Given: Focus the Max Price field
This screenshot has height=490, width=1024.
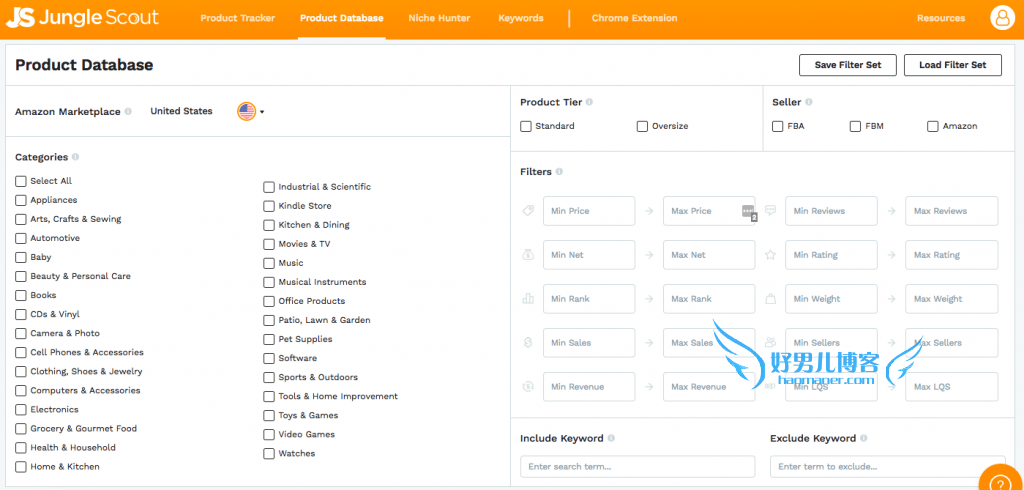Looking at the screenshot, I should point(709,211).
